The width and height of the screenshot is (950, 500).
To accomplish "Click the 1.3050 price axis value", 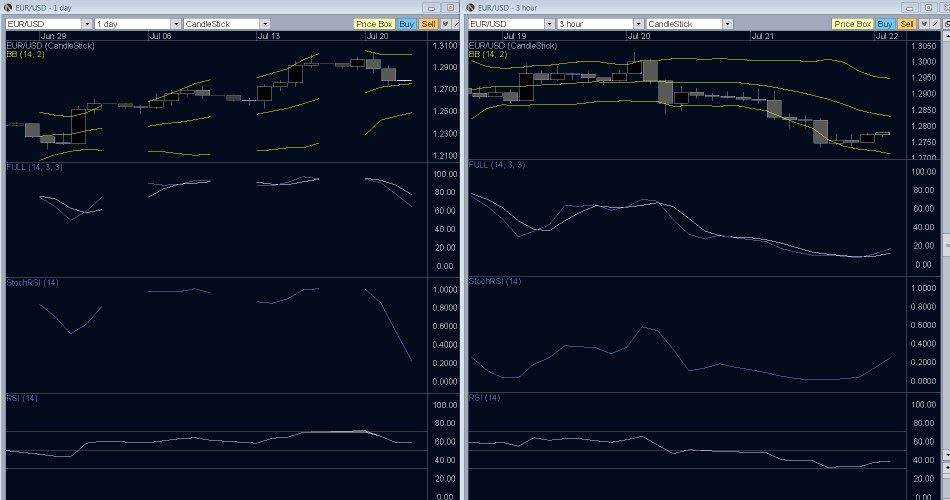I will [x=924, y=46].
